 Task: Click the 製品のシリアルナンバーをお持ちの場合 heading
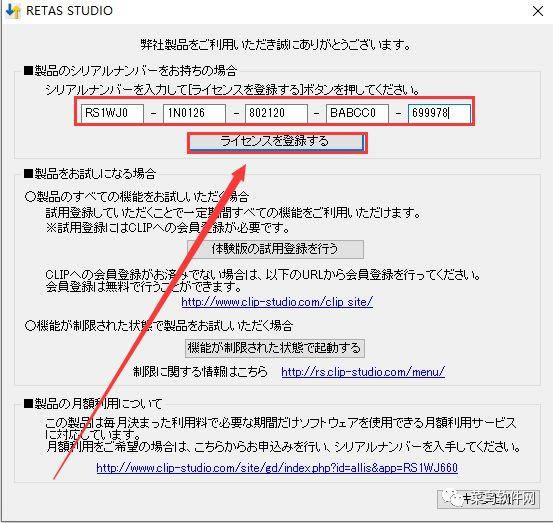130,71
